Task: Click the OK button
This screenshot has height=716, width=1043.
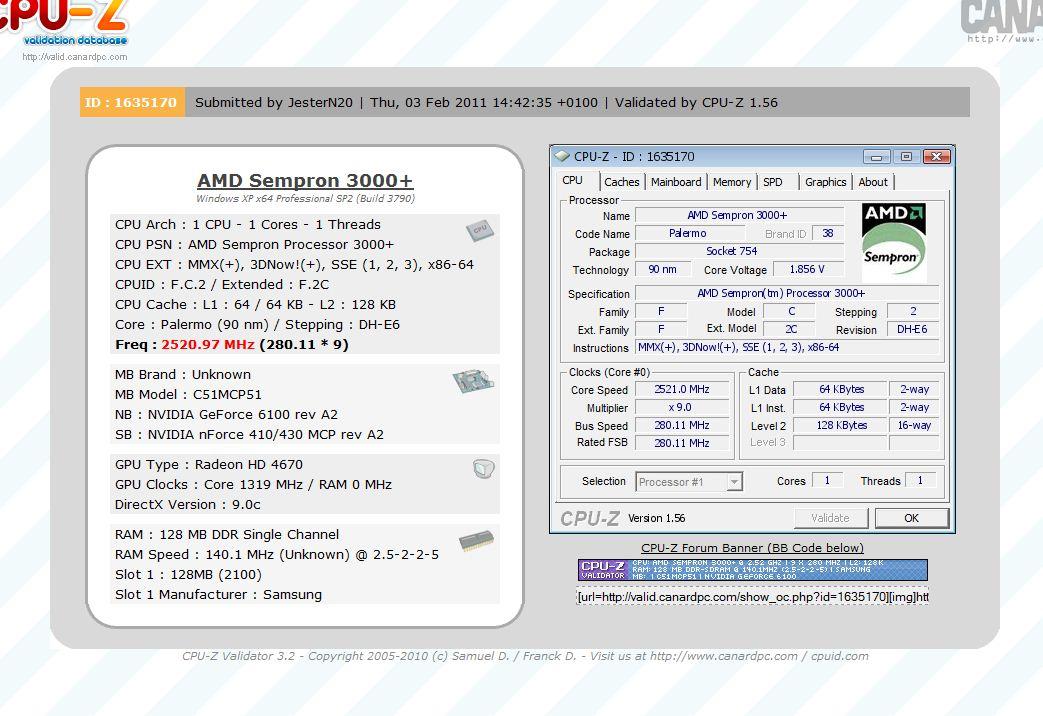Action: click(x=911, y=518)
